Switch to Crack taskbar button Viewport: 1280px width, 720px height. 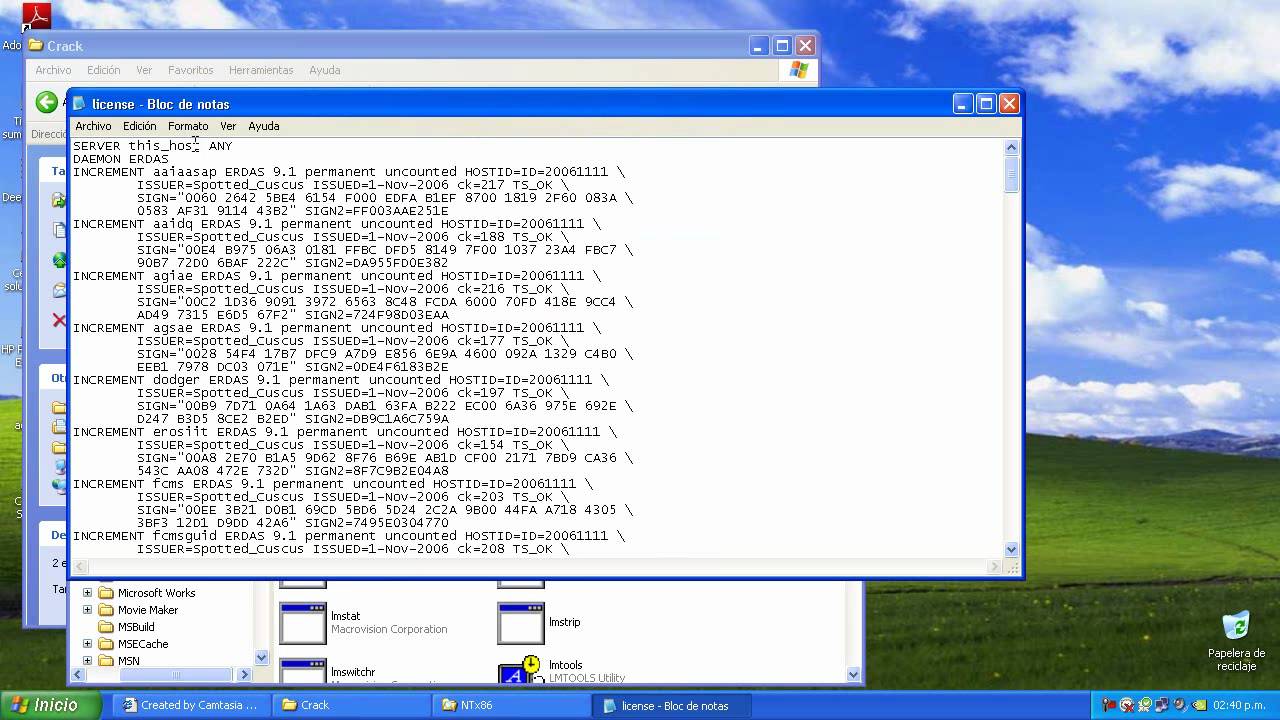[x=350, y=705]
